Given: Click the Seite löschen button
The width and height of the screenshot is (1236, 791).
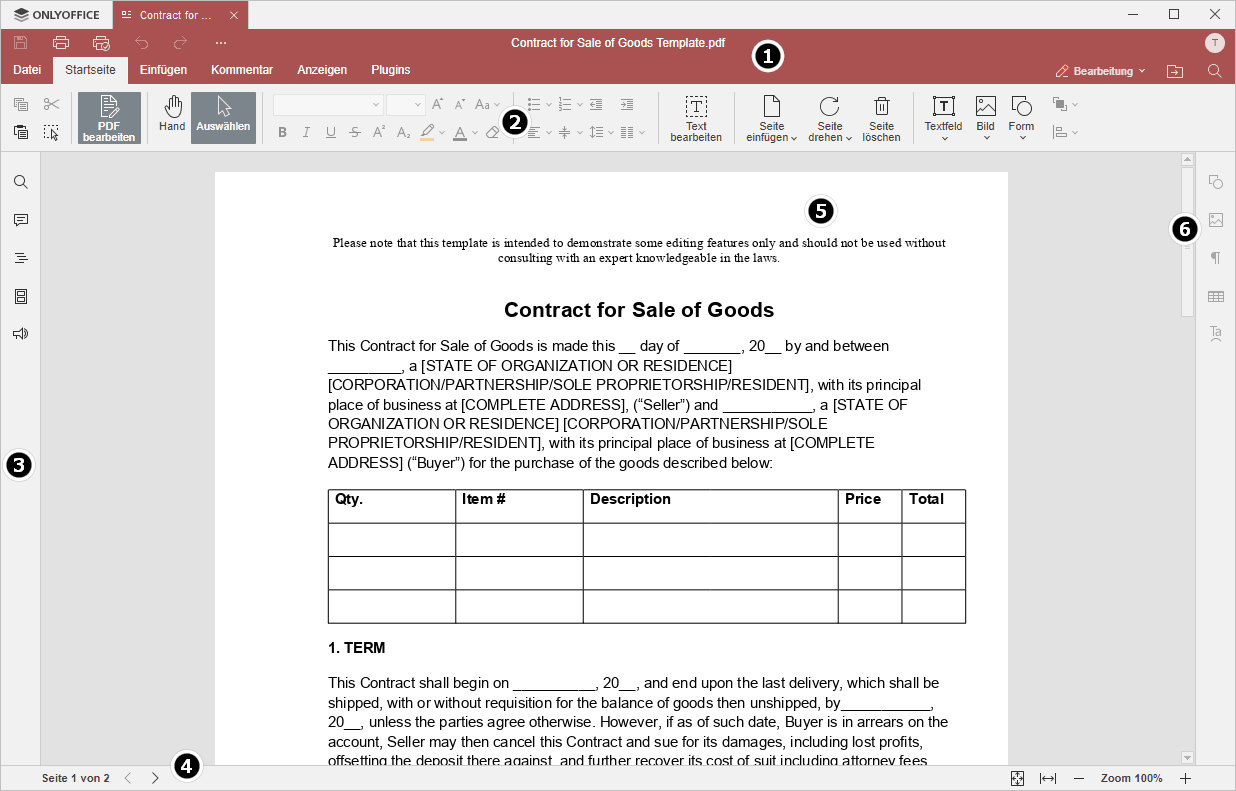Looking at the screenshot, I should tap(881, 119).
